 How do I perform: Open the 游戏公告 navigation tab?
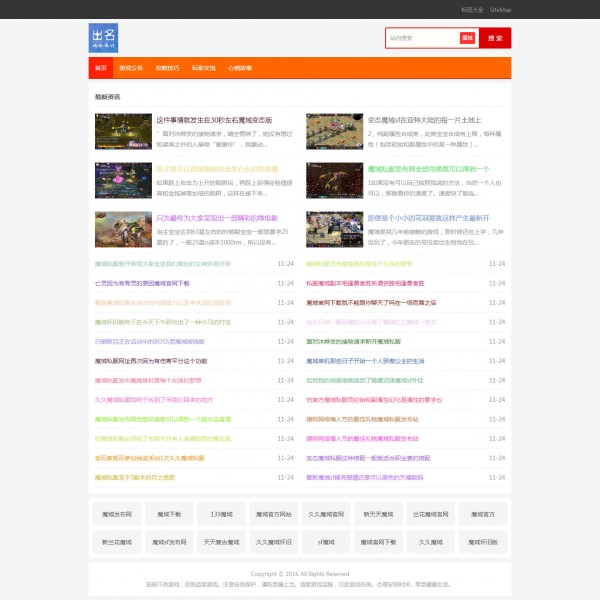[x=131, y=68]
